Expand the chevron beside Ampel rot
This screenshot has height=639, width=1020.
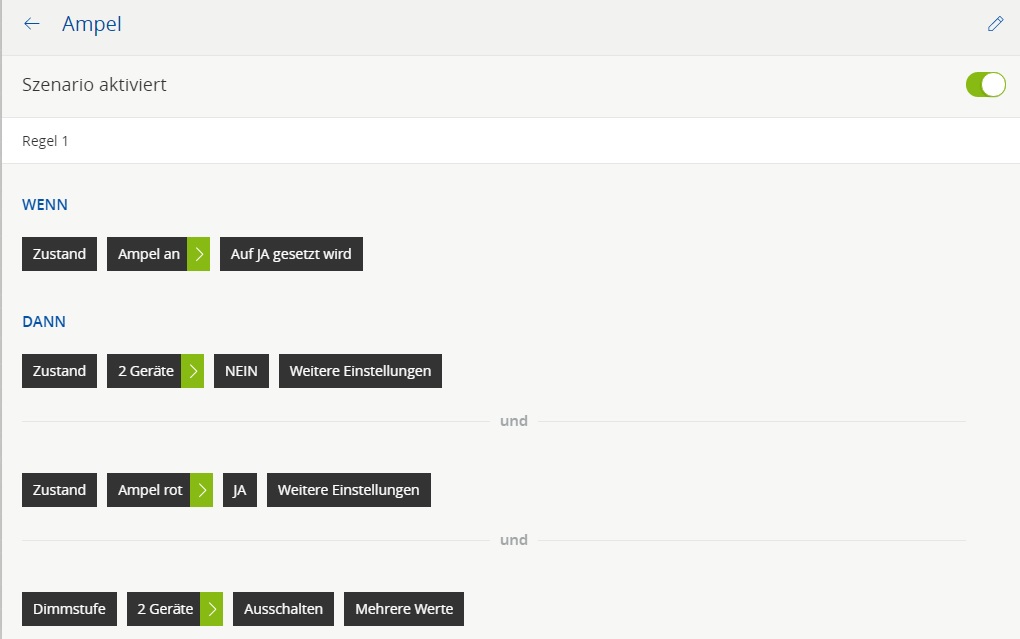pyautogui.click(x=201, y=490)
